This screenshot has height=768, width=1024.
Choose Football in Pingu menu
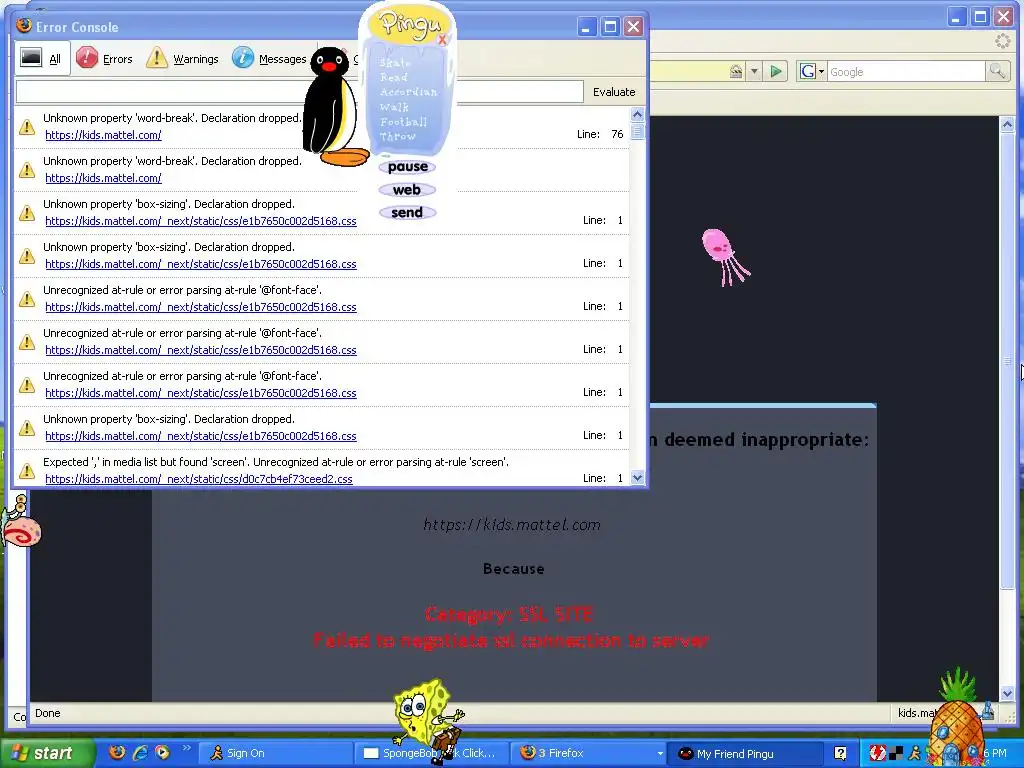click(x=404, y=122)
